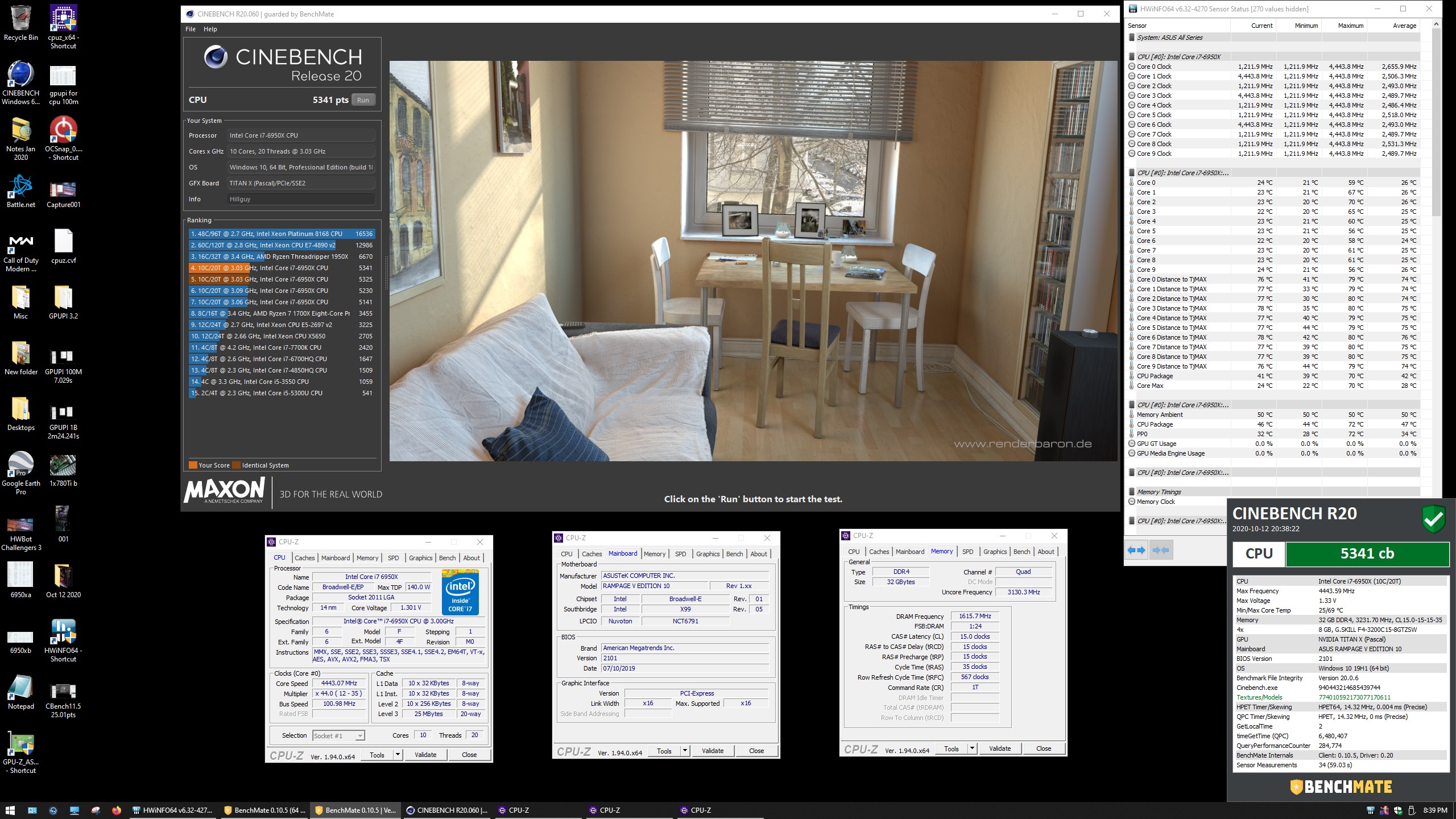Open the Notes Jan 2020 desktop icon
This screenshot has height=819, width=1456.
tap(21, 139)
